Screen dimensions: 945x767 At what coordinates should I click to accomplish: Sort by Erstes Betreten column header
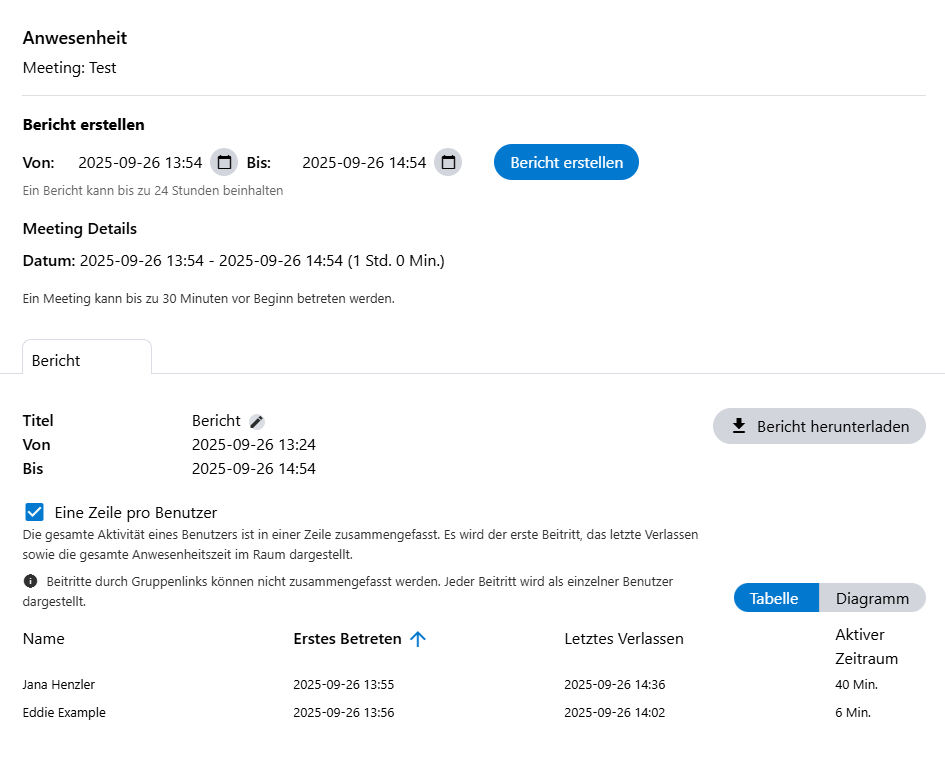[347, 638]
